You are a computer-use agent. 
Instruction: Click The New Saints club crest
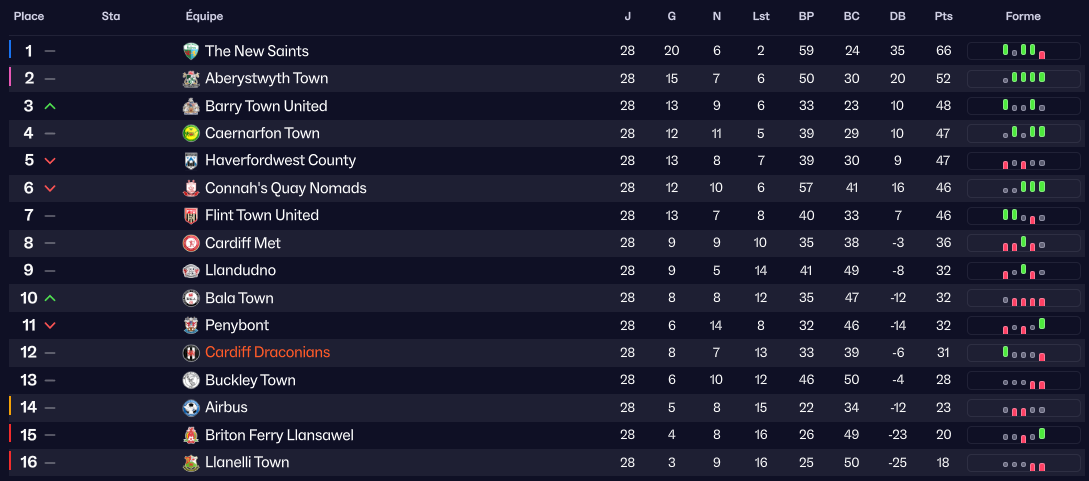click(x=191, y=51)
